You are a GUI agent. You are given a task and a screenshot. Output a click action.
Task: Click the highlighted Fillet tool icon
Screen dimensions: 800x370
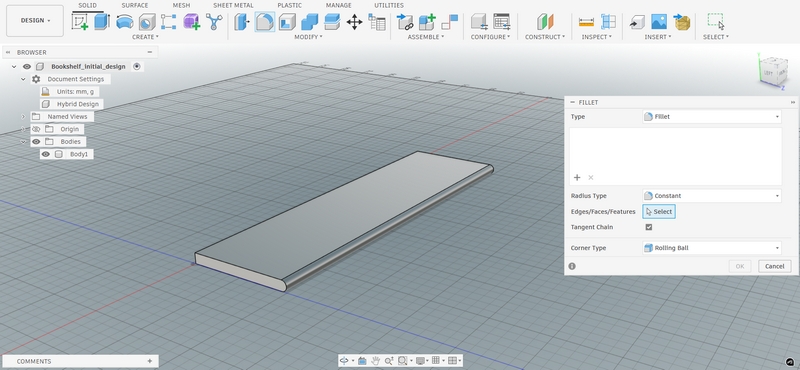pyautogui.click(x=264, y=21)
